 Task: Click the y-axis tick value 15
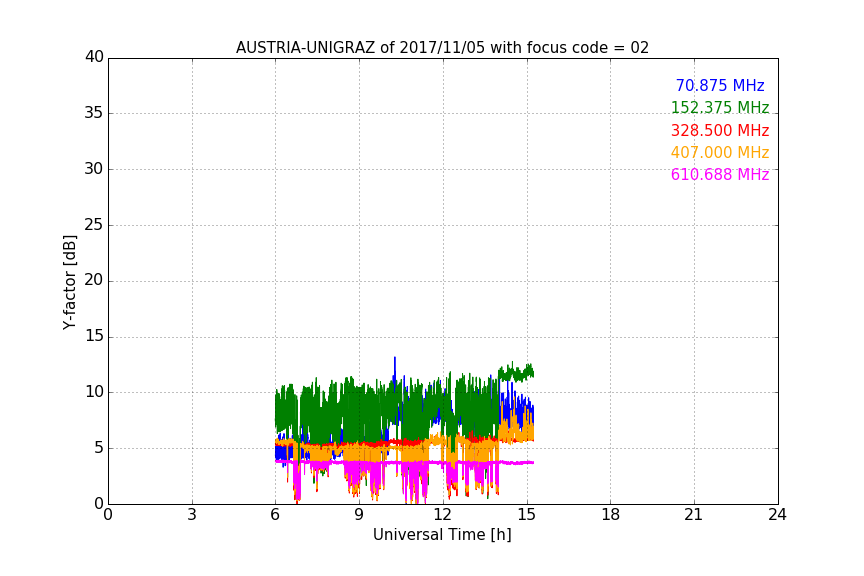click(x=94, y=336)
